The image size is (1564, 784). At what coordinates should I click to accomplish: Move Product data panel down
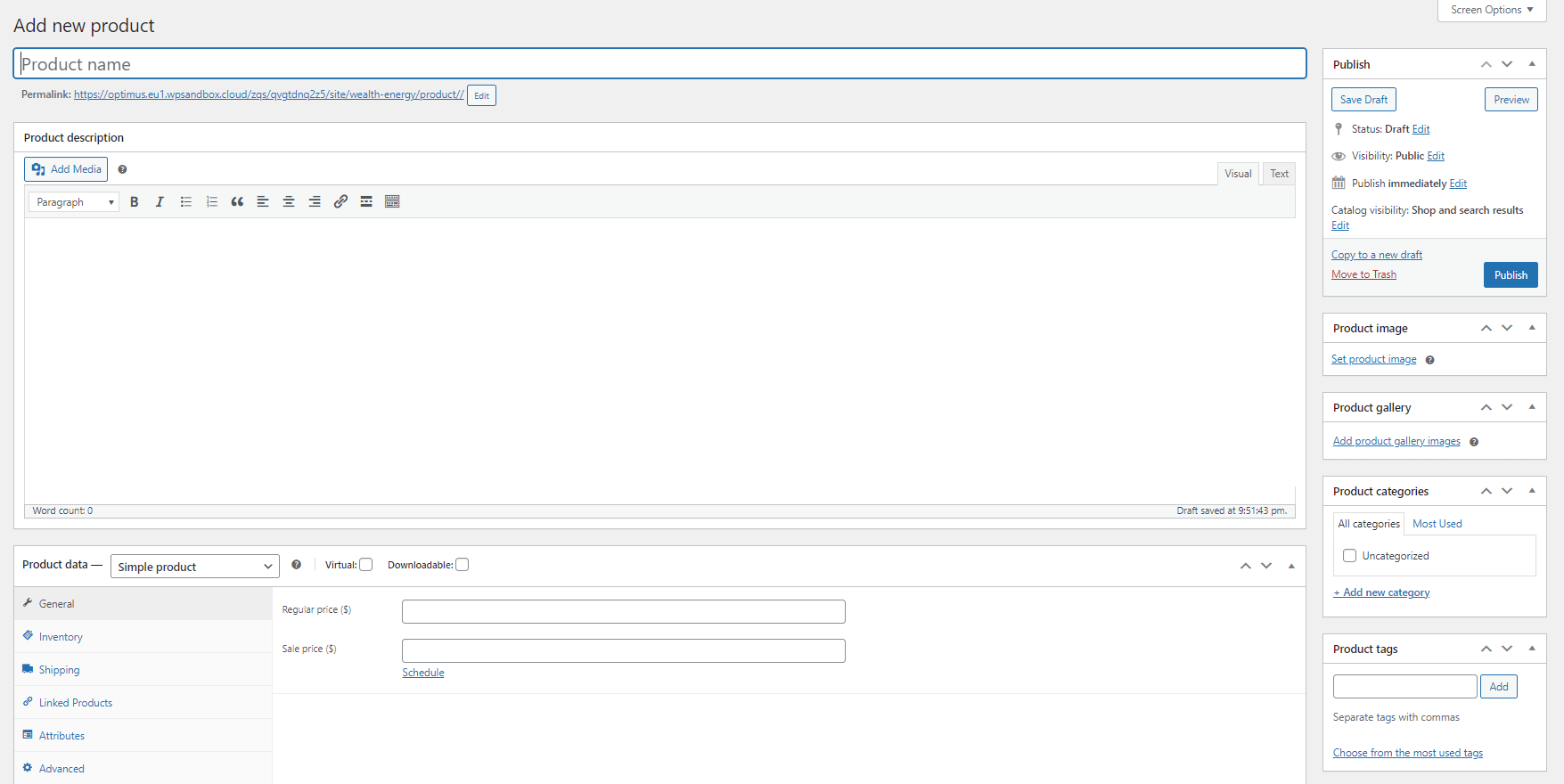pyautogui.click(x=1266, y=566)
